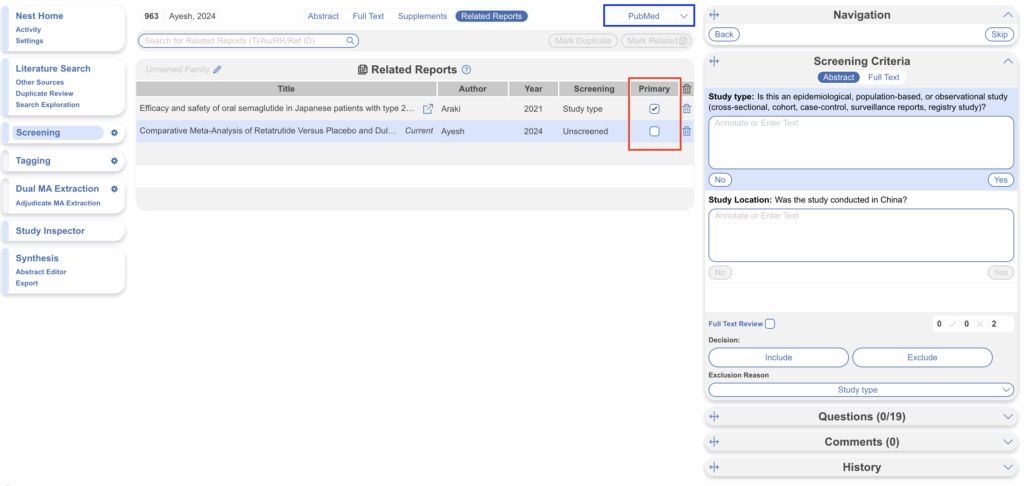1024x486 pixels.
Task: Open the Exclusion Reason dropdown
Action: coord(861,390)
